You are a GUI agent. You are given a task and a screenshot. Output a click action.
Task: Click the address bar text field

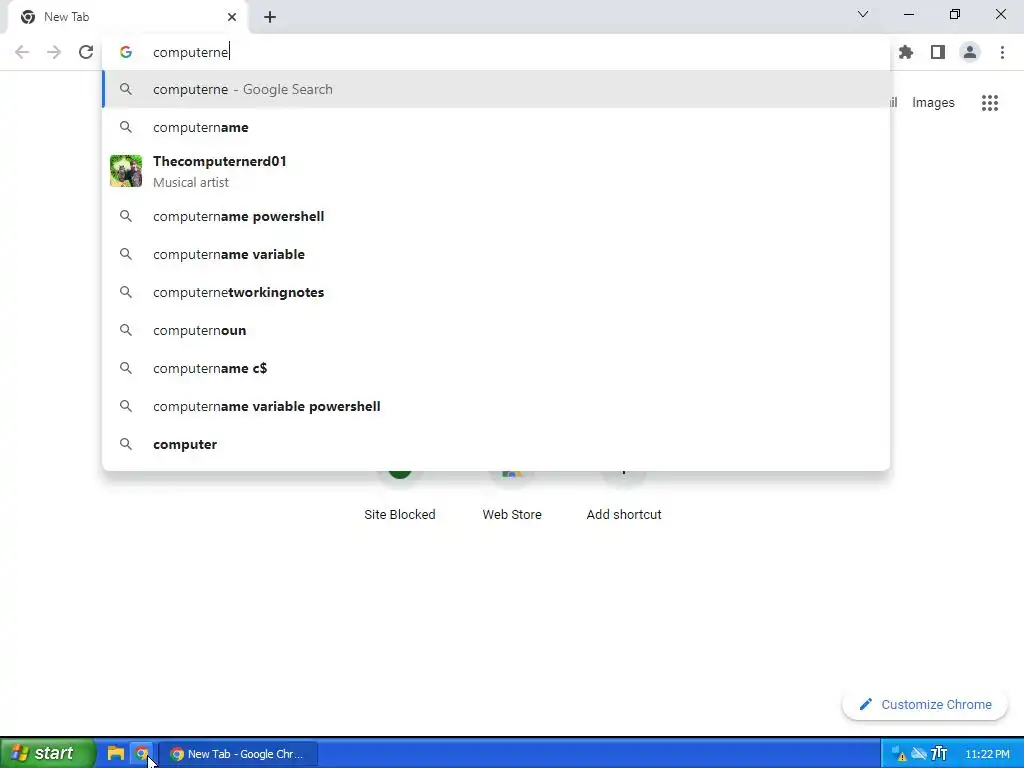(x=496, y=52)
